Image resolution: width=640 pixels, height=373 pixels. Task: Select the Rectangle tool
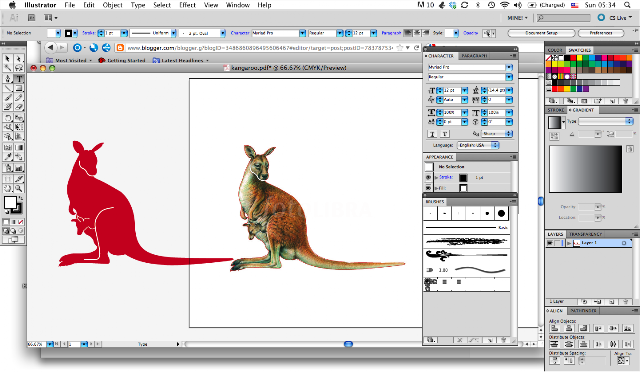coord(19,88)
